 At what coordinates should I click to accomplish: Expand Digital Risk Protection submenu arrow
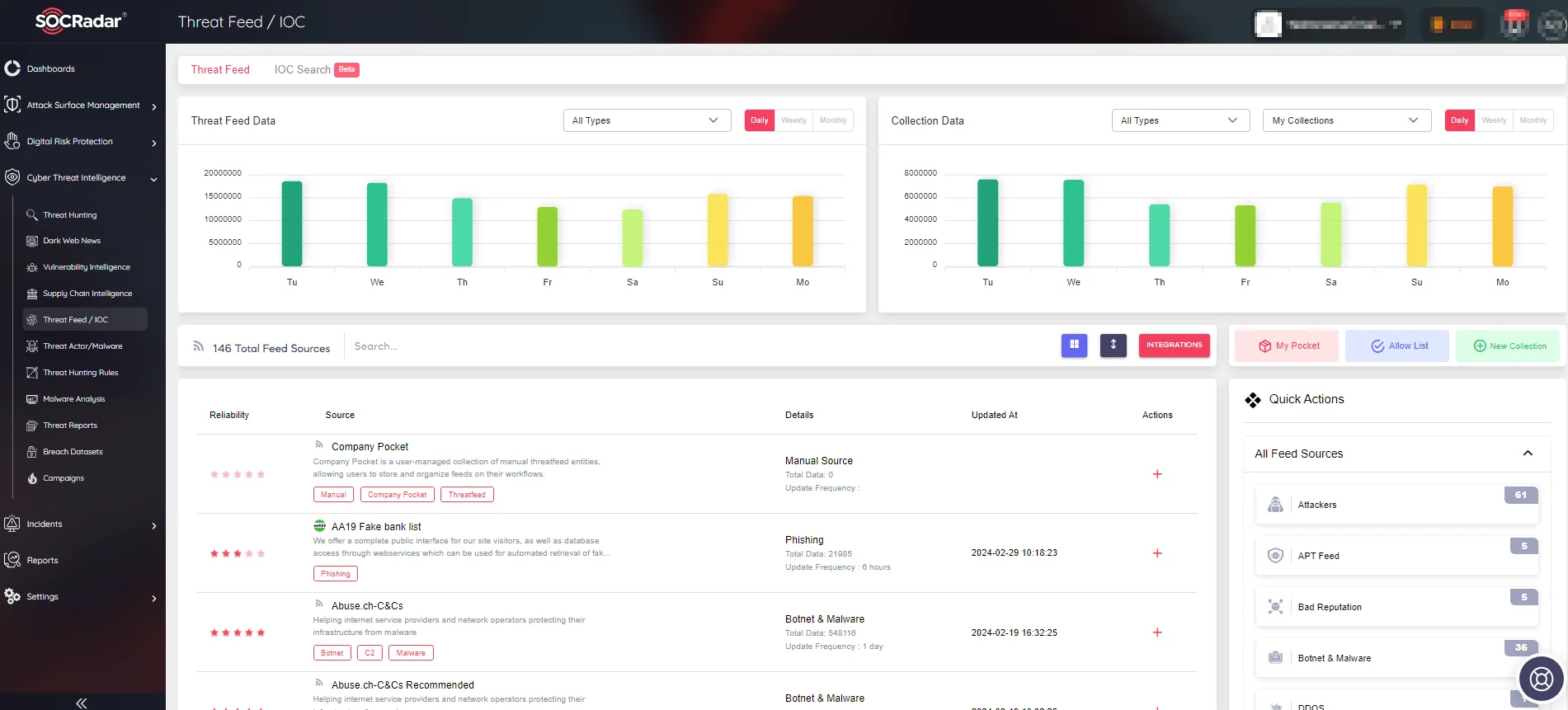pos(154,143)
